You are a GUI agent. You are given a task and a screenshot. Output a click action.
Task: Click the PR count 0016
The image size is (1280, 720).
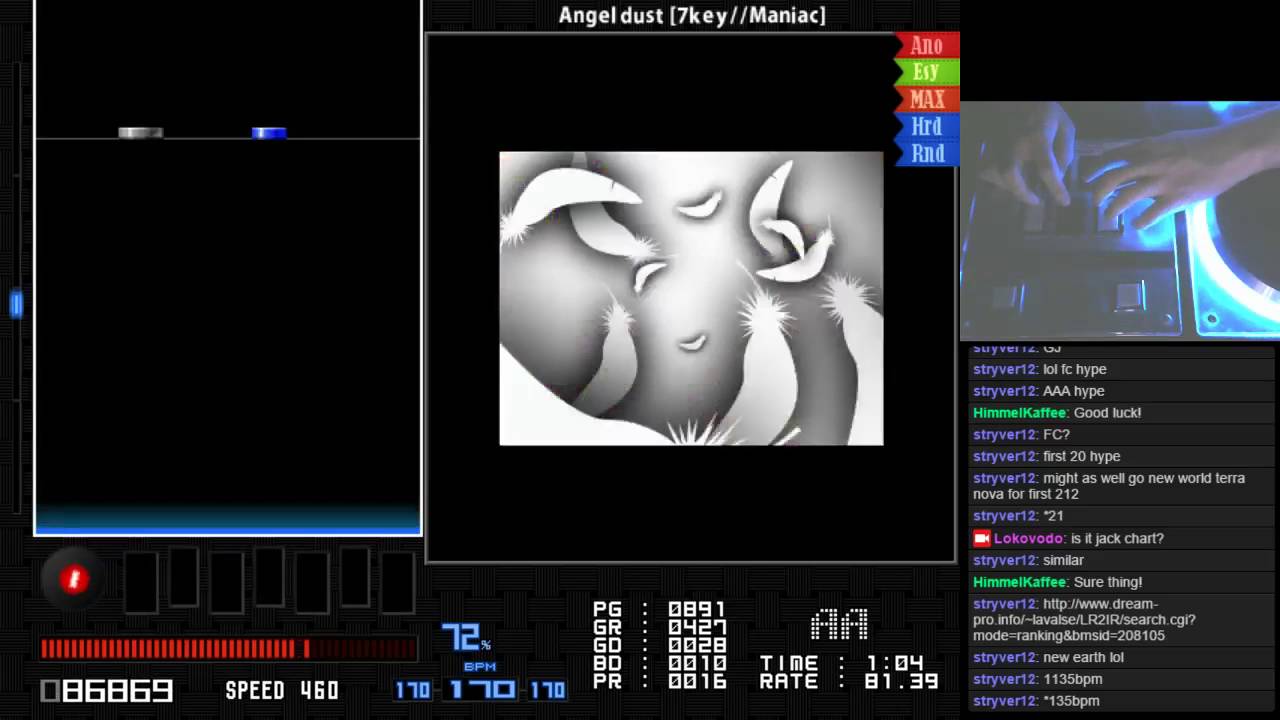[697, 681]
